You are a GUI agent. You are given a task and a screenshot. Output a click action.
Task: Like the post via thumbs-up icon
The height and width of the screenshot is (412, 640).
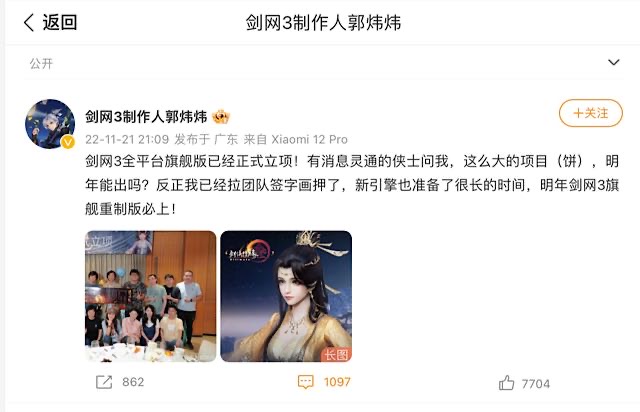point(507,383)
